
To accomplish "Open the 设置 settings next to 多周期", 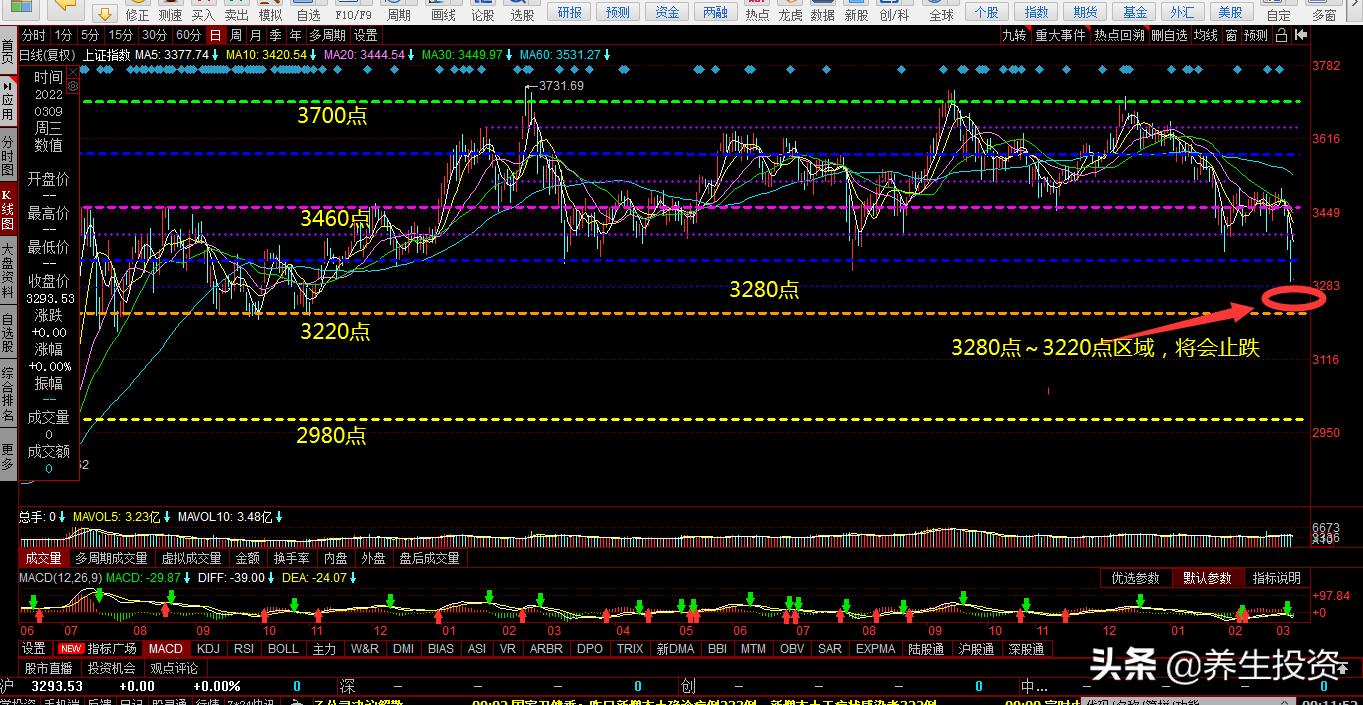I will (365, 35).
